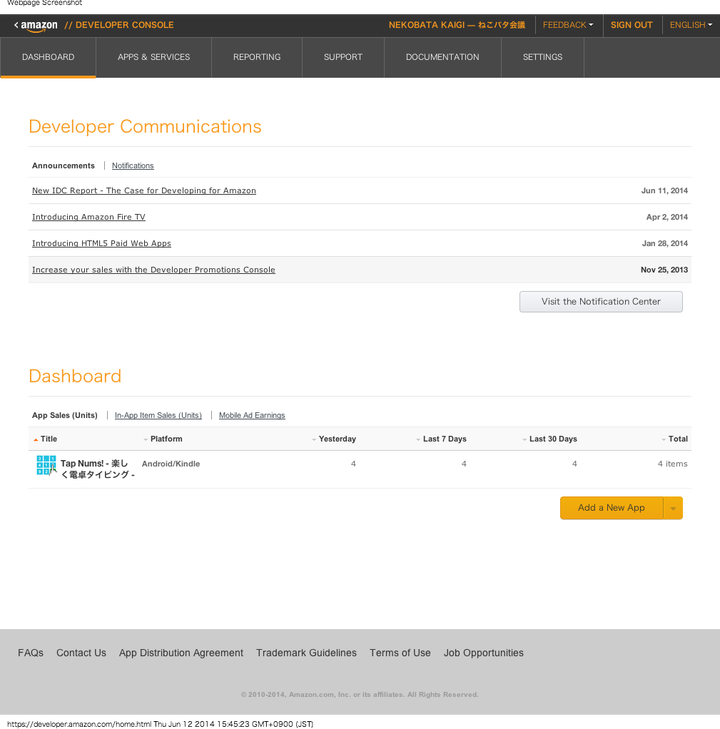Click the Sign Out link
Image resolution: width=720 pixels, height=729 pixels.
point(631,25)
